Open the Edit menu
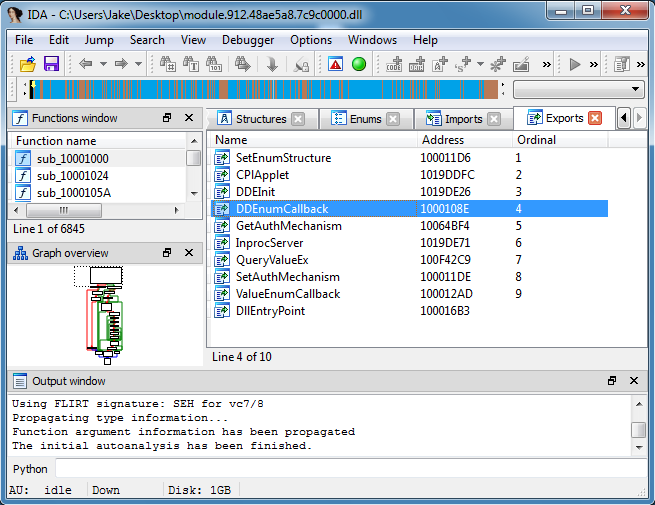The width and height of the screenshot is (655, 505). [x=59, y=40]
